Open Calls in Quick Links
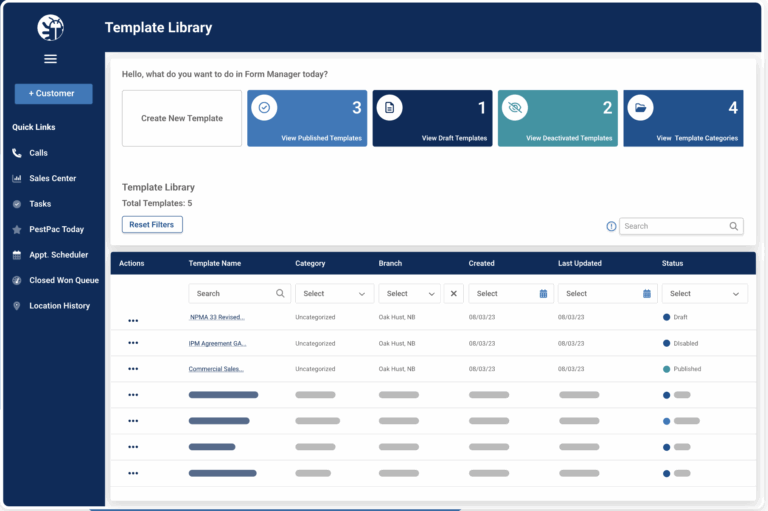The image size is (768, 511). click(38, 153)
